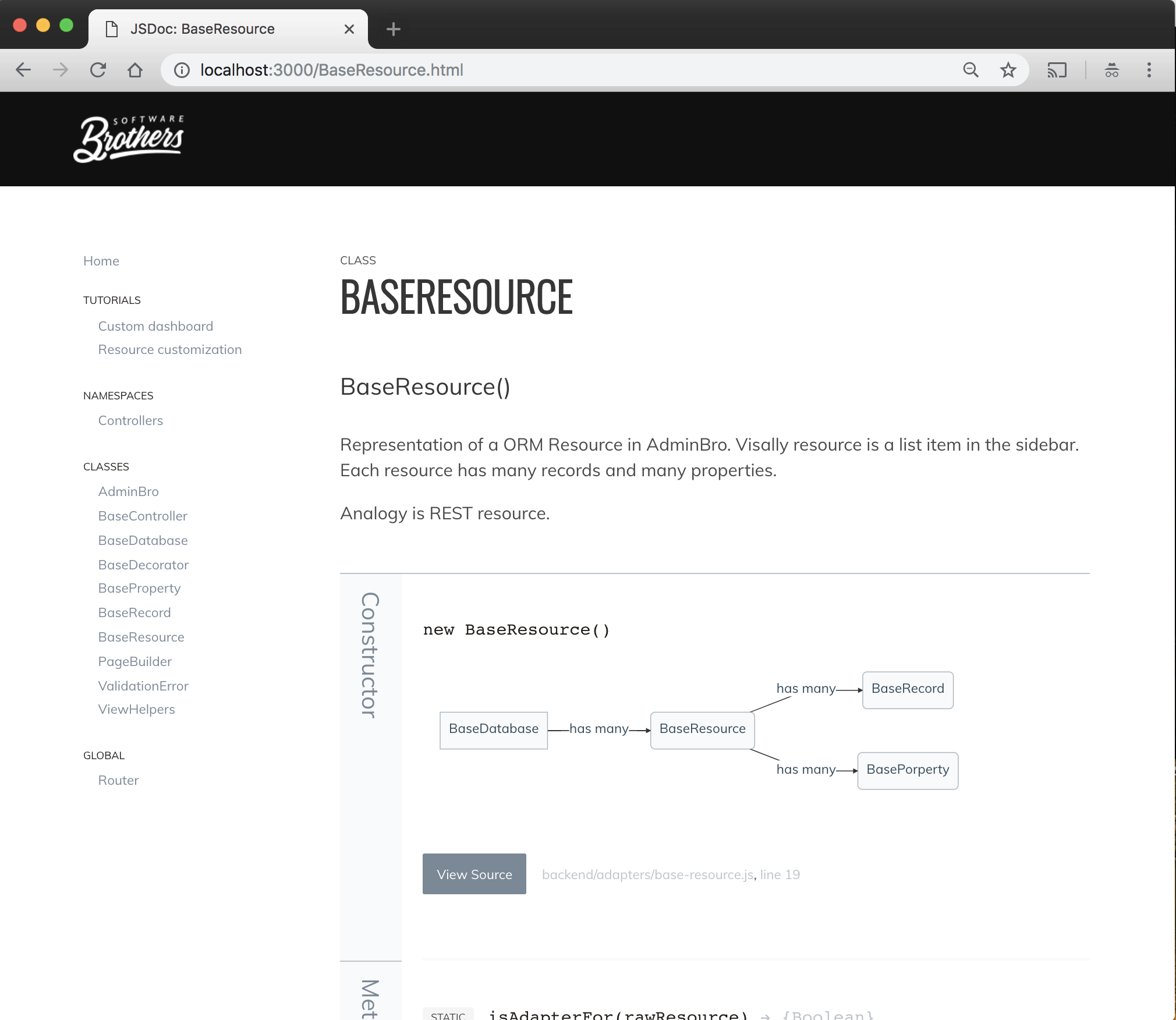Bookmark this page with the star icon
This screenshot has height=1020, width=1176.
point(1008,70)
